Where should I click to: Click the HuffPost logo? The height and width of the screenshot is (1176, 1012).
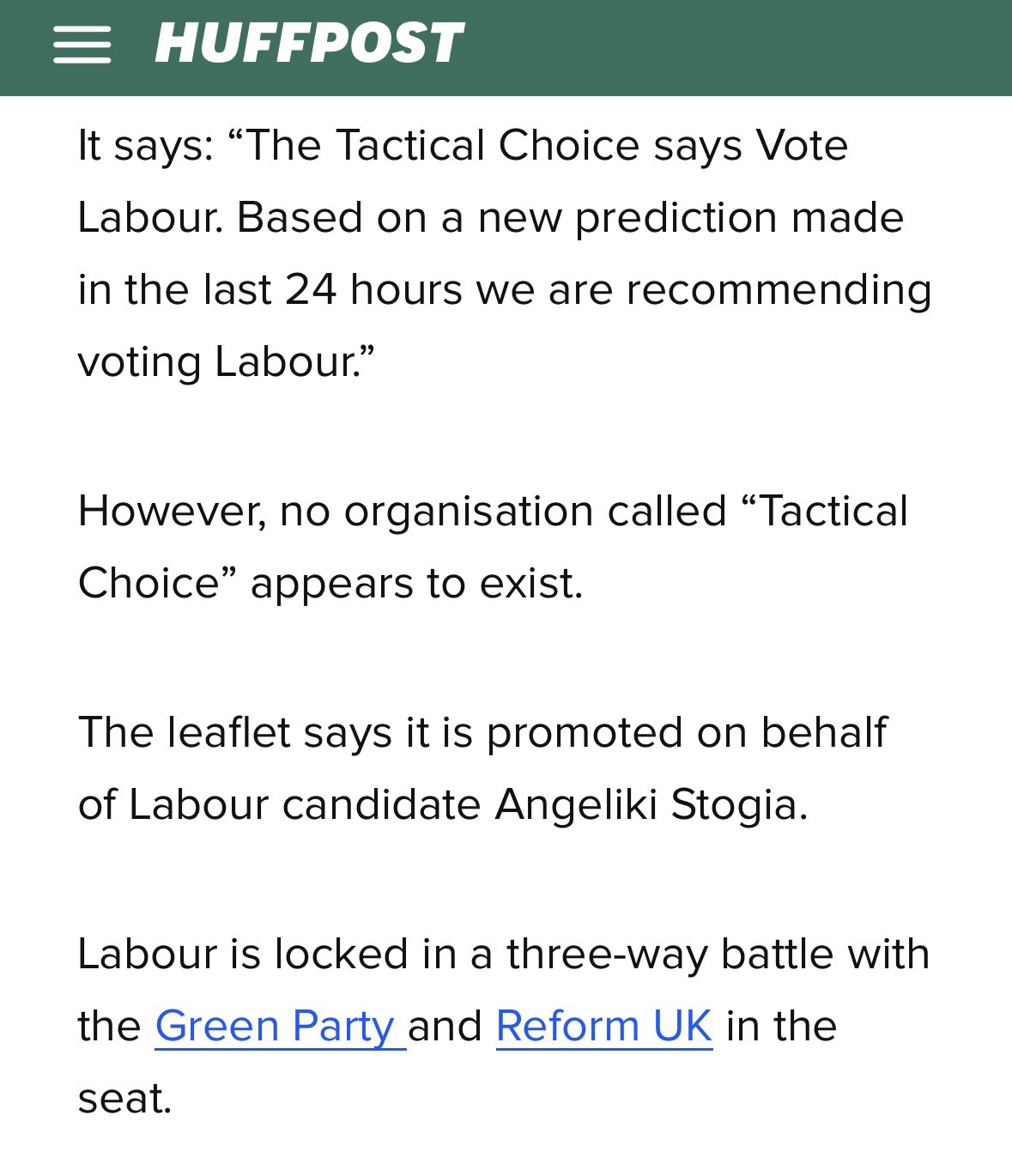pyautogui.click(x=309, y=43)
